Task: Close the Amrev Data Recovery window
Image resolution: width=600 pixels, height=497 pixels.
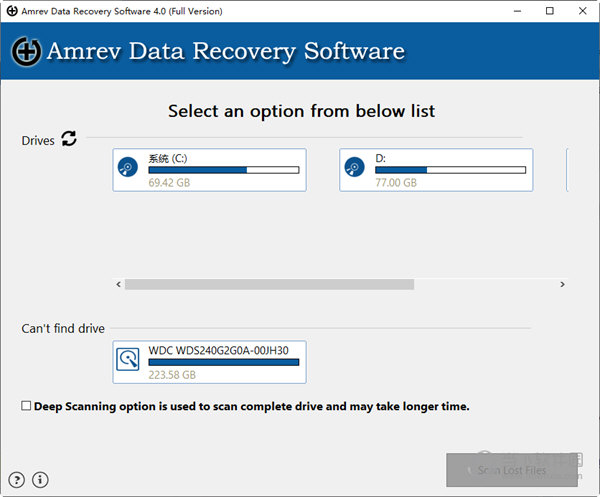Action: tap(582, 11)
